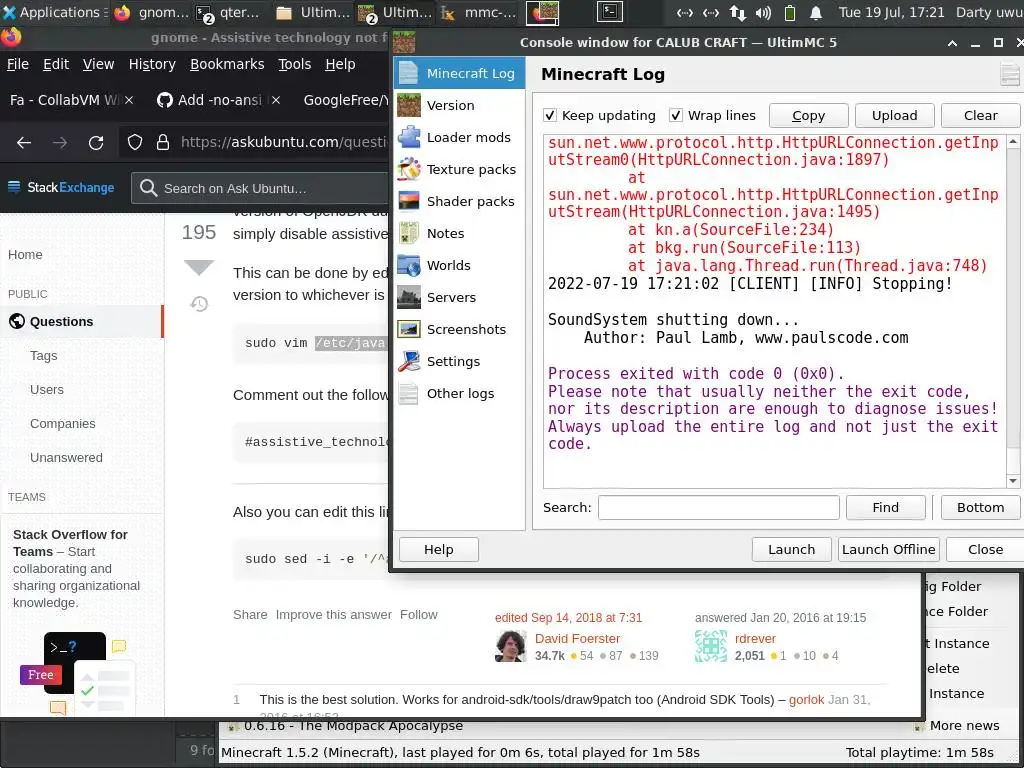
Task: Open the Firefox Tools menu
Action: click(x=295, y=64)
